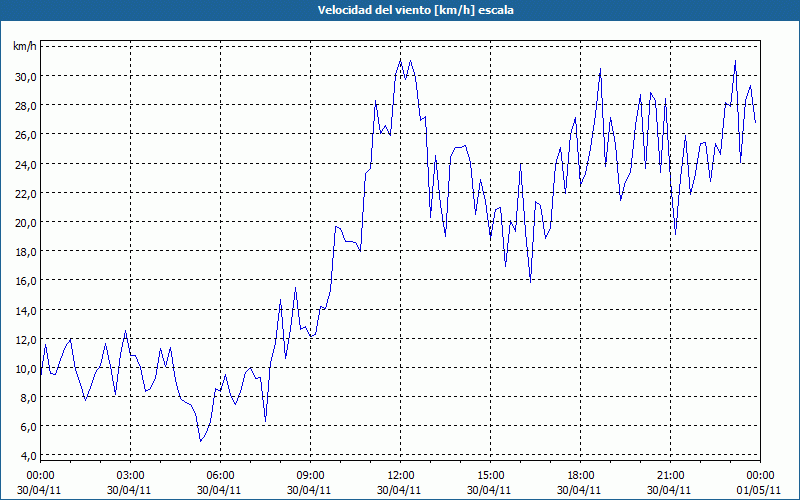Click the 'km/h' unit label on the y-axis
This screenshot has height=500, width=800.
coord(24,47)
